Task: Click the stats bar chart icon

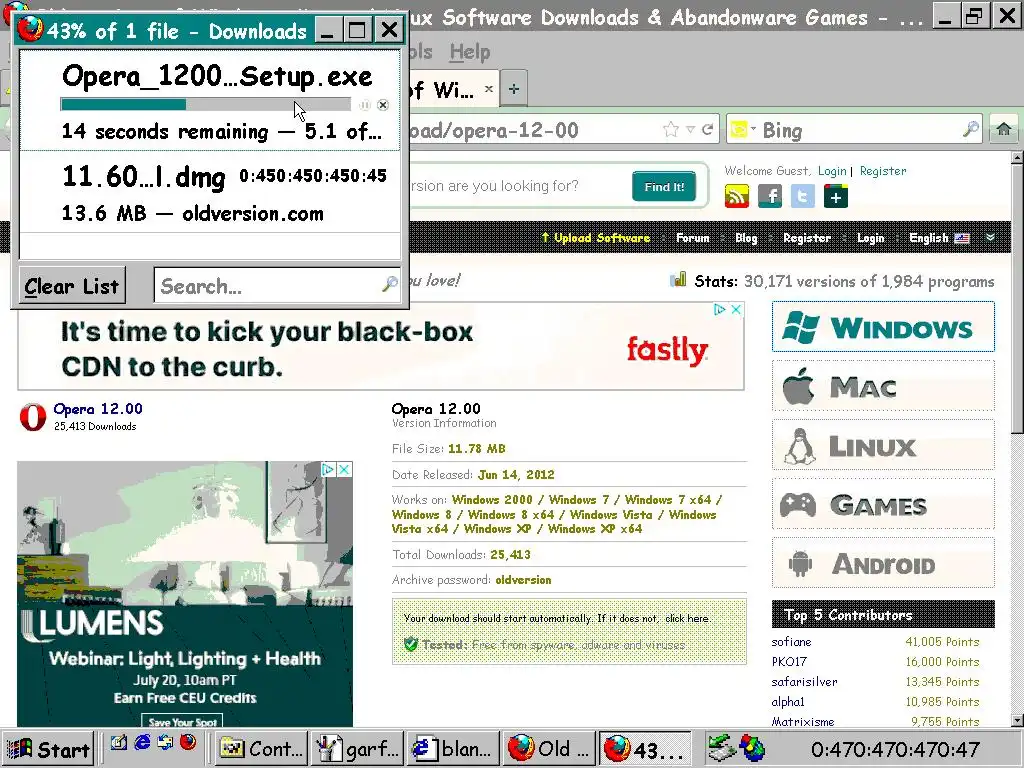Action: click(x=678, y=280)
